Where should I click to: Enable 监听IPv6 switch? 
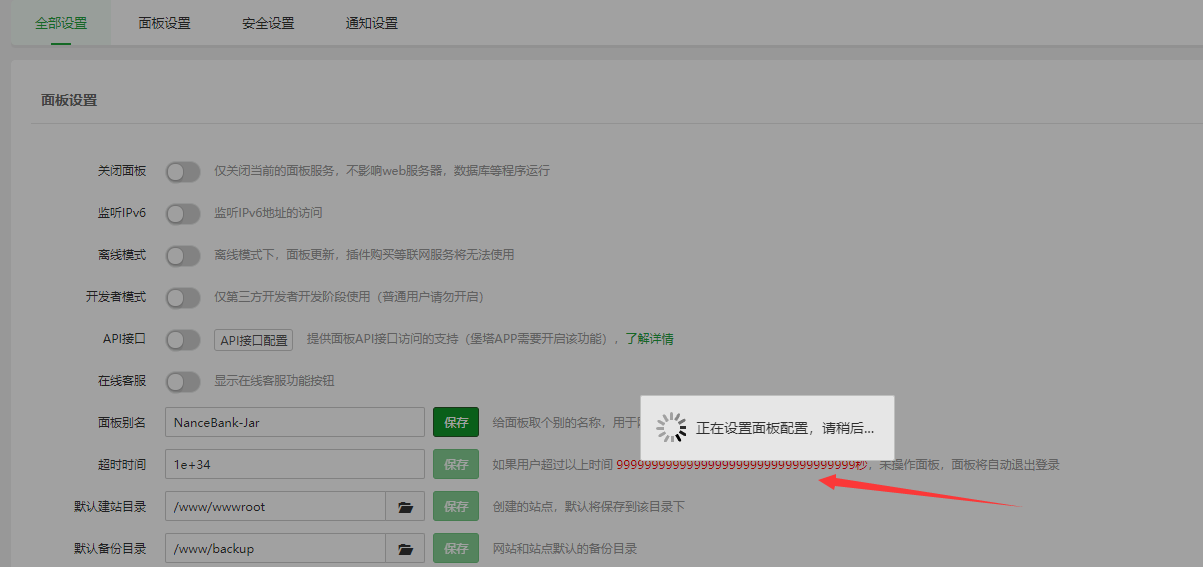tap(183, 214)
